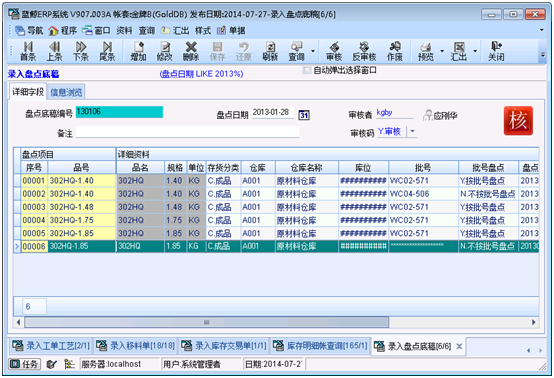The width and height of the screenshot is (554, 378).
Task: Open the calendar picker for 盘点日期
Action: [x=304, y=115]
